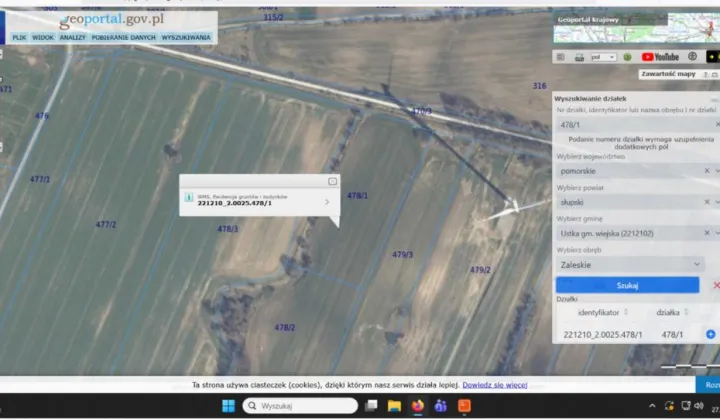Viewport: 720px width, 420px height.
Task: Click the Windows Start button
Action: click(x=228, y=406)
